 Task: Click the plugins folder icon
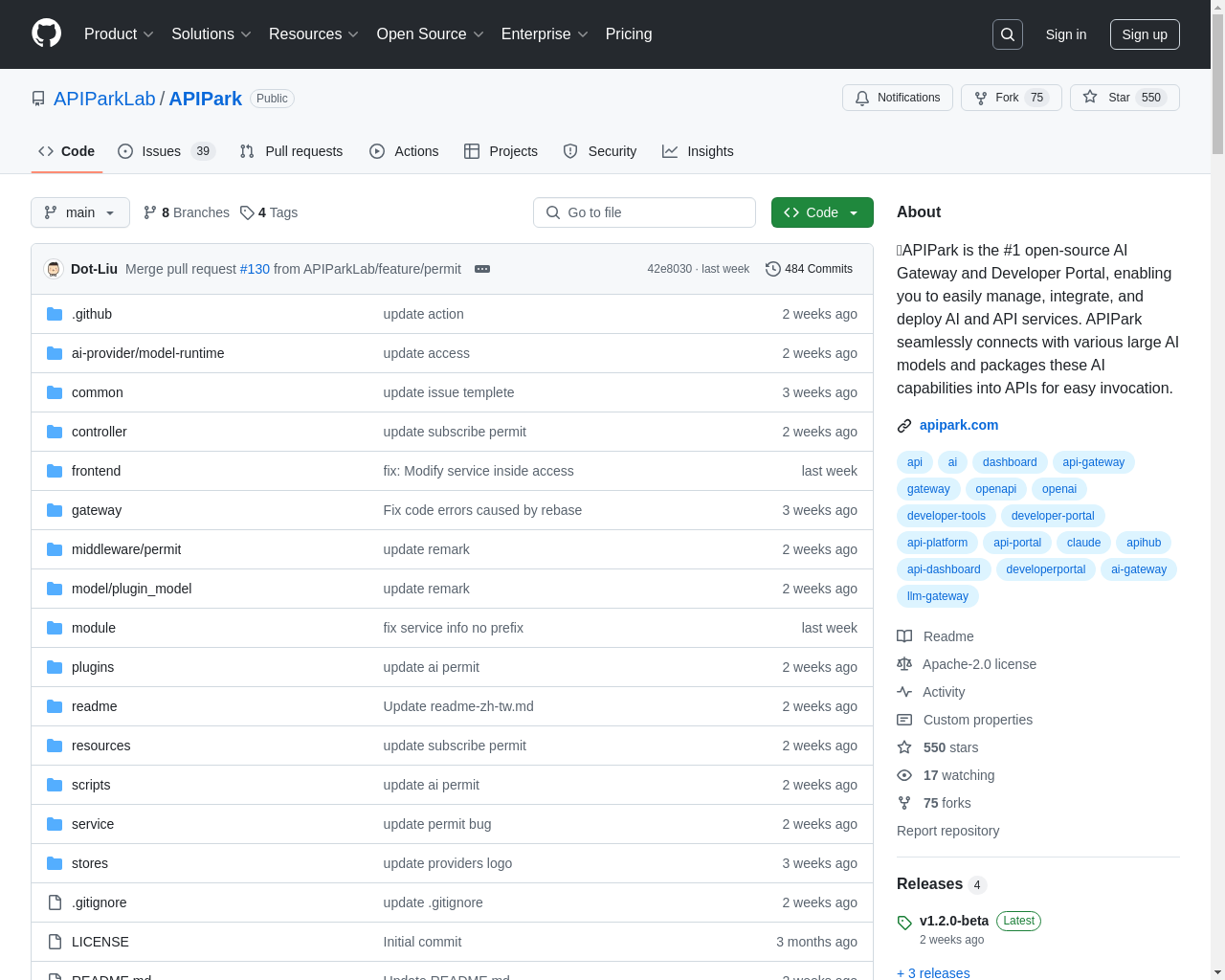pyautogui.click(x=55, y=667)
